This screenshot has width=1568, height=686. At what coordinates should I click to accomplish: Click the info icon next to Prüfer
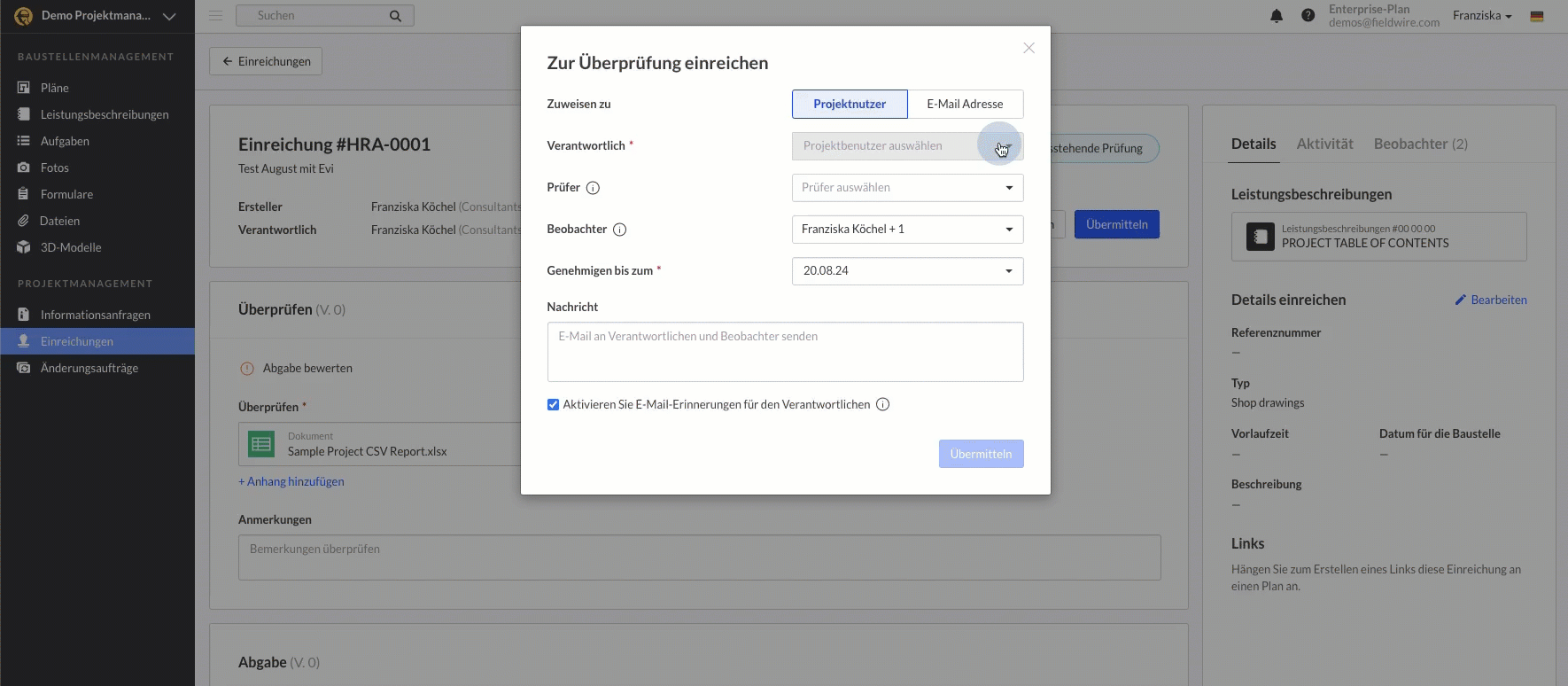pyautogui.click(x=594, y=188)
